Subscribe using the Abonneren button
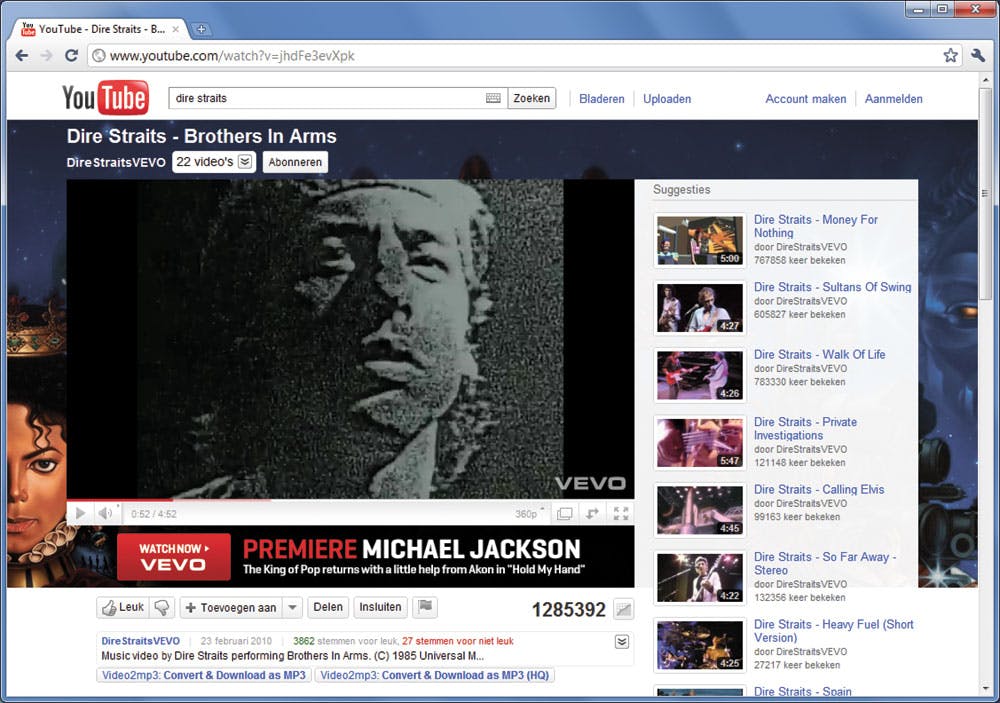Screen dimensions: 1000x703 (295, 162)
